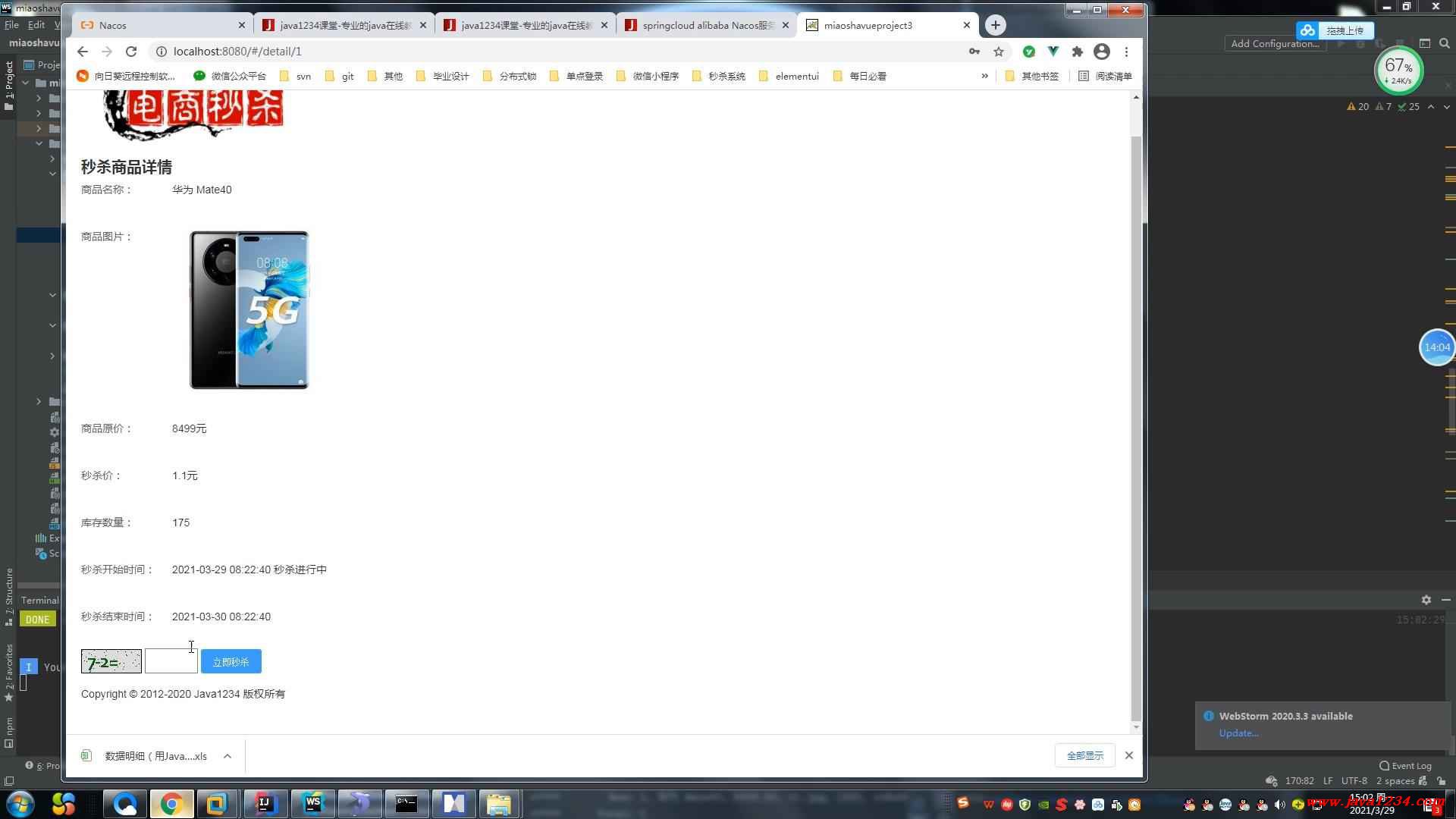The image size is (1456, 819).
Task: Click the Chrome forward arrow
Action: [107, 52]
